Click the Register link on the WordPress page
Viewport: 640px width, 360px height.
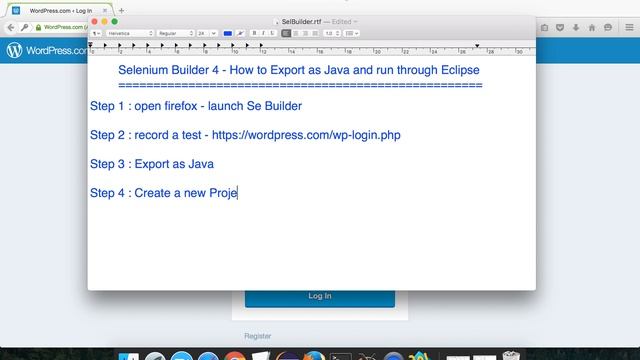click(x=258, y=336)
